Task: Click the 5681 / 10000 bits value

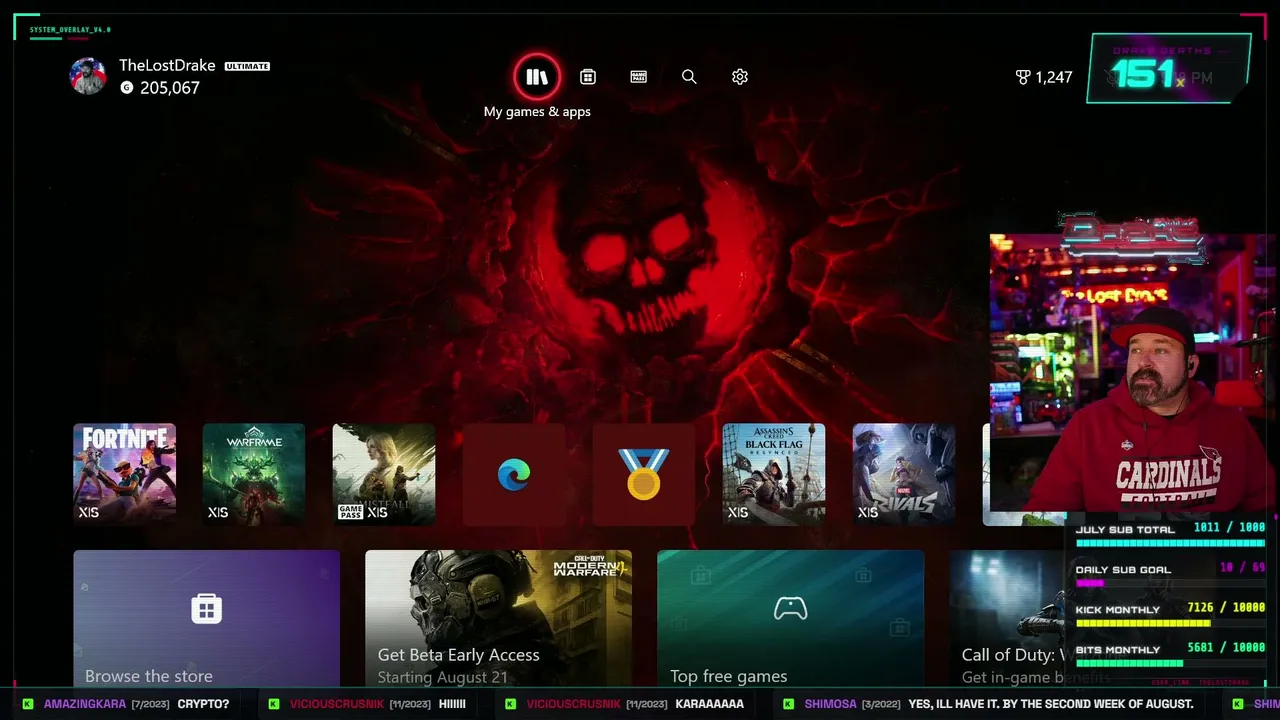Action: tap(1226, 648)
